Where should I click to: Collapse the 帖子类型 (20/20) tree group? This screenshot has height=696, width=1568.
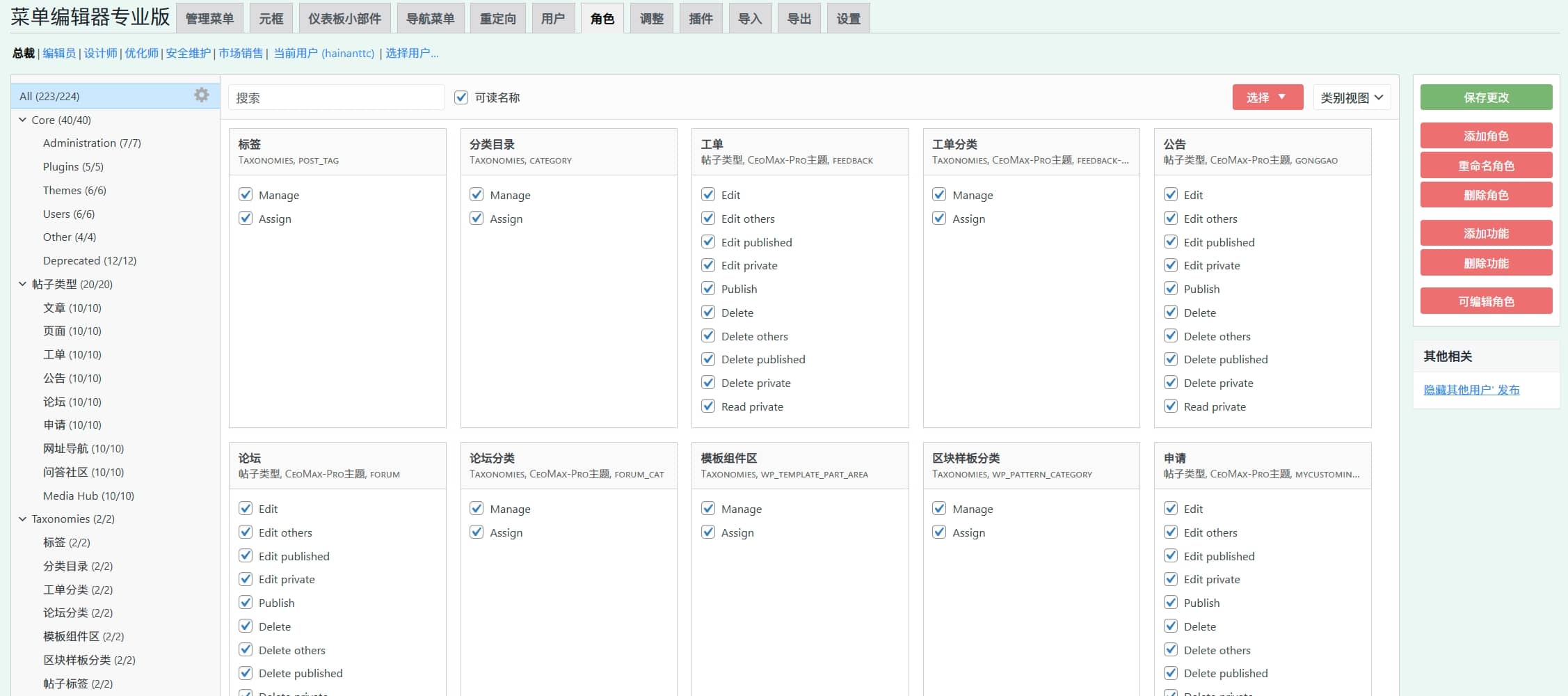coord(22,284)
